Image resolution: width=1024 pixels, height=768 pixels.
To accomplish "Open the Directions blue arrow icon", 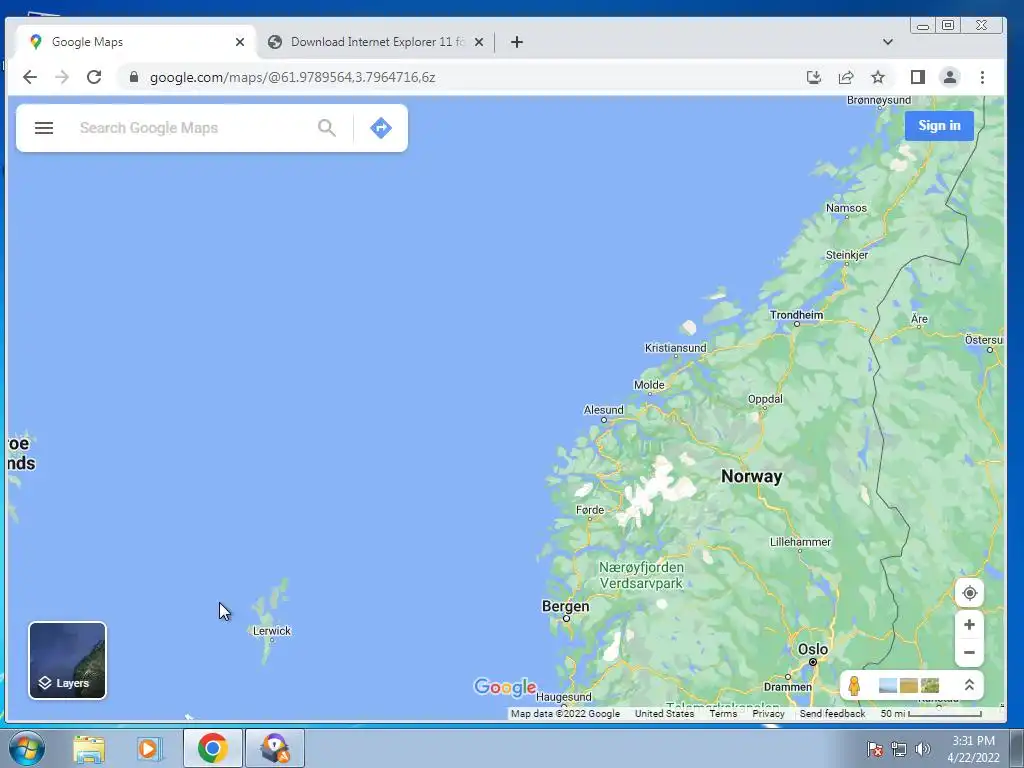I will (x=381, y=128).
